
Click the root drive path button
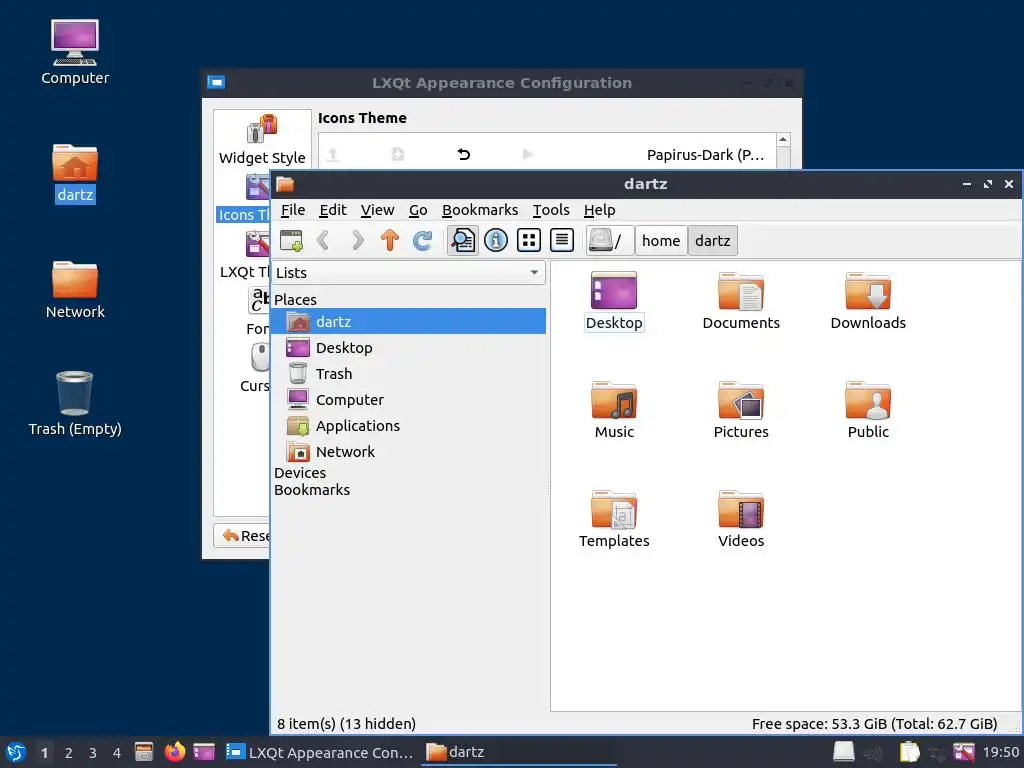pos(609,240)
